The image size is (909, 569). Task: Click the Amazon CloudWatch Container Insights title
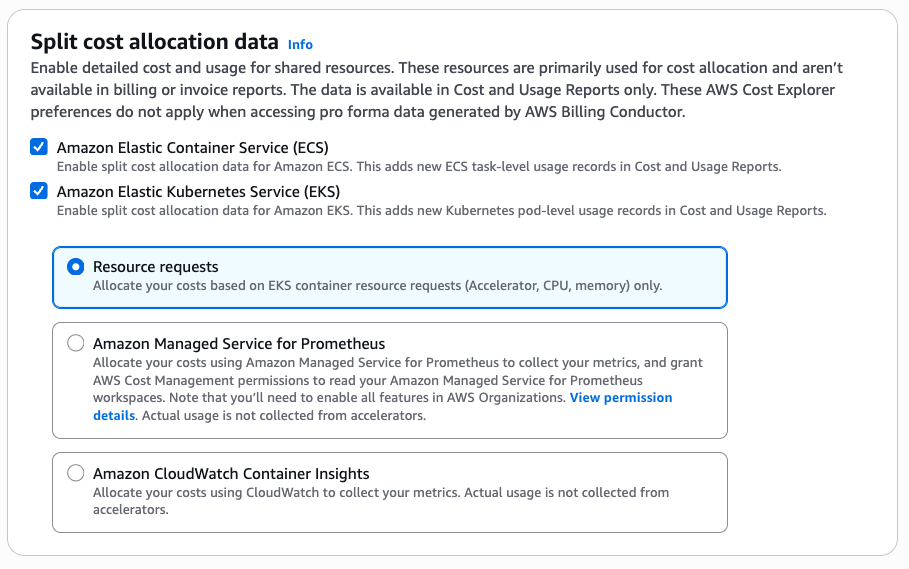(231, 473)
